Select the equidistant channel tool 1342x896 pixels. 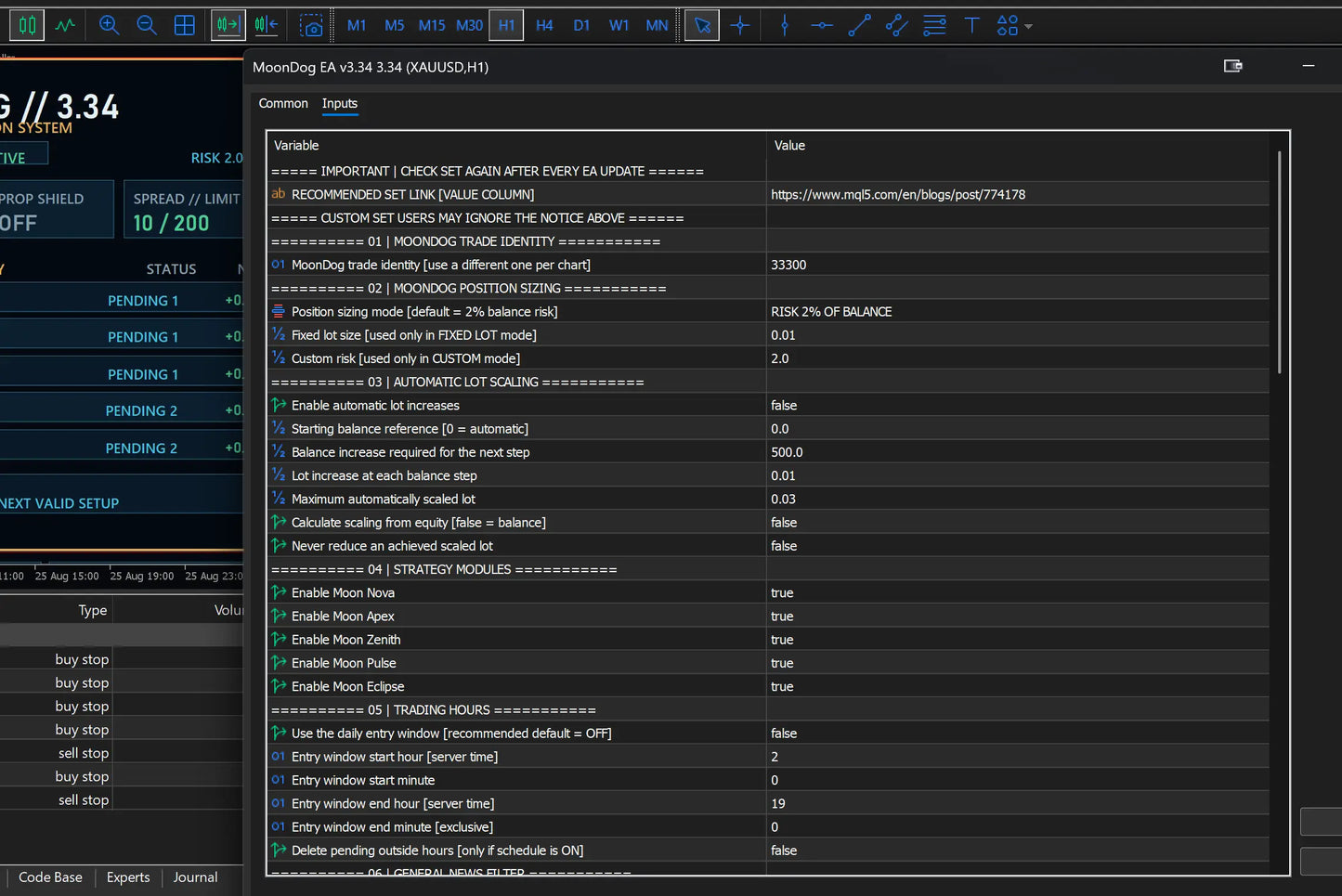[897, 25]
